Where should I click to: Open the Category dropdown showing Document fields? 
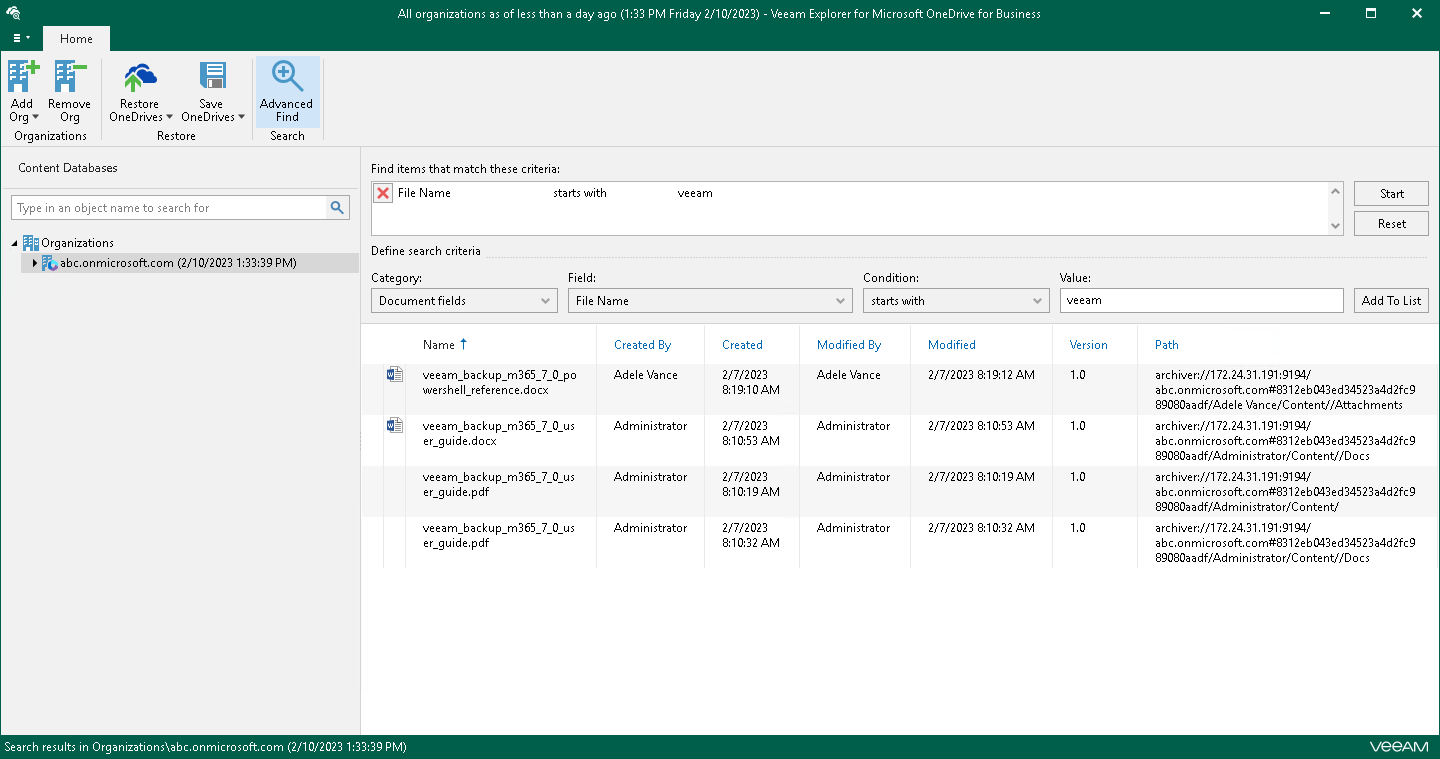(x=464, y=301)
